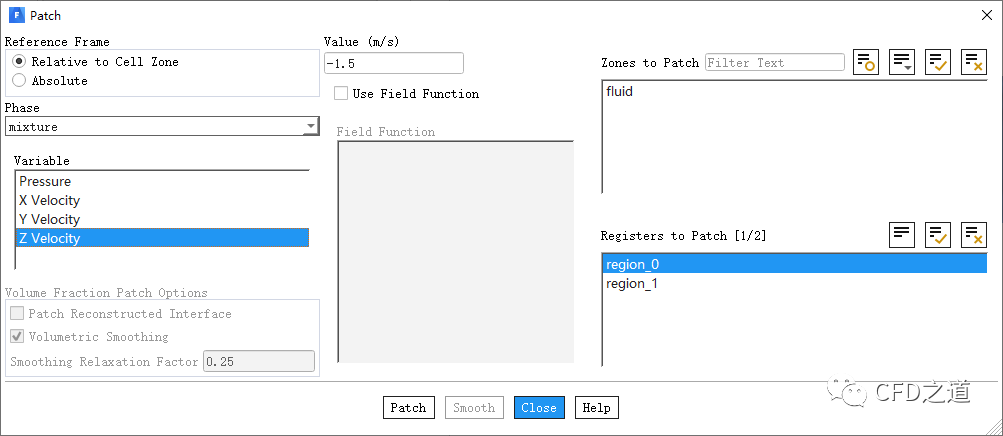Click the filter options icon for Zones to Patch
1003x436 pixels.
click(x=865, y=62)
